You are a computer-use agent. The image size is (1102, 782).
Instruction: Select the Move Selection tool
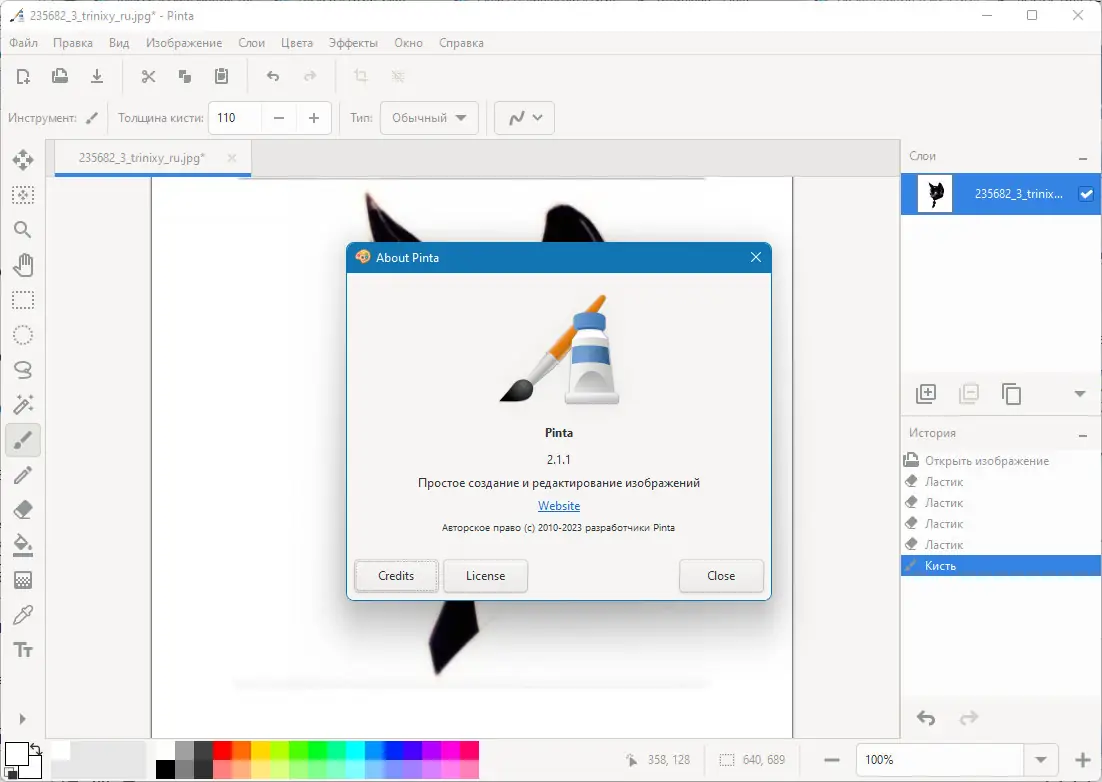(x=23, y=195)
